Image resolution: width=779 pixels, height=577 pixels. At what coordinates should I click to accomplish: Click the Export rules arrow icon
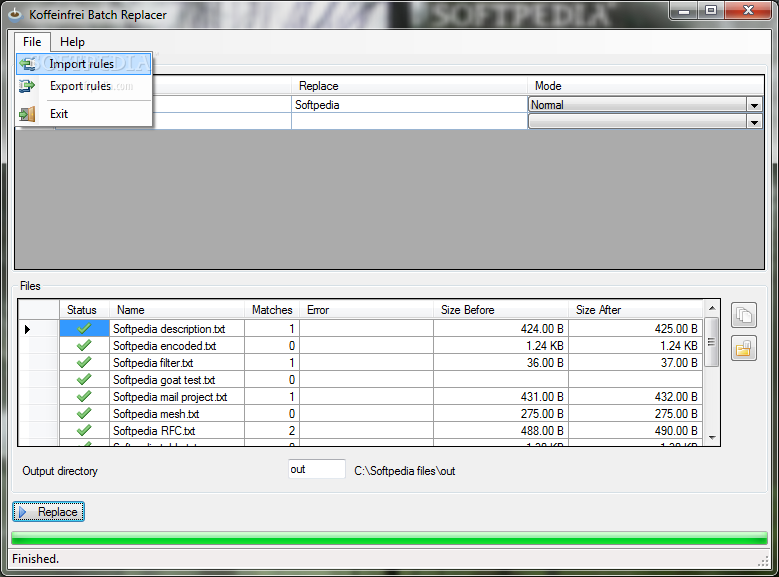(x=27, y=86)
